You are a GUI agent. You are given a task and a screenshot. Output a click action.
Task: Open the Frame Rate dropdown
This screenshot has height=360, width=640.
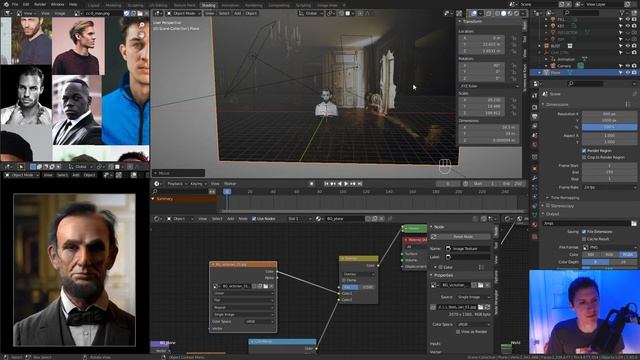[609, 187]
